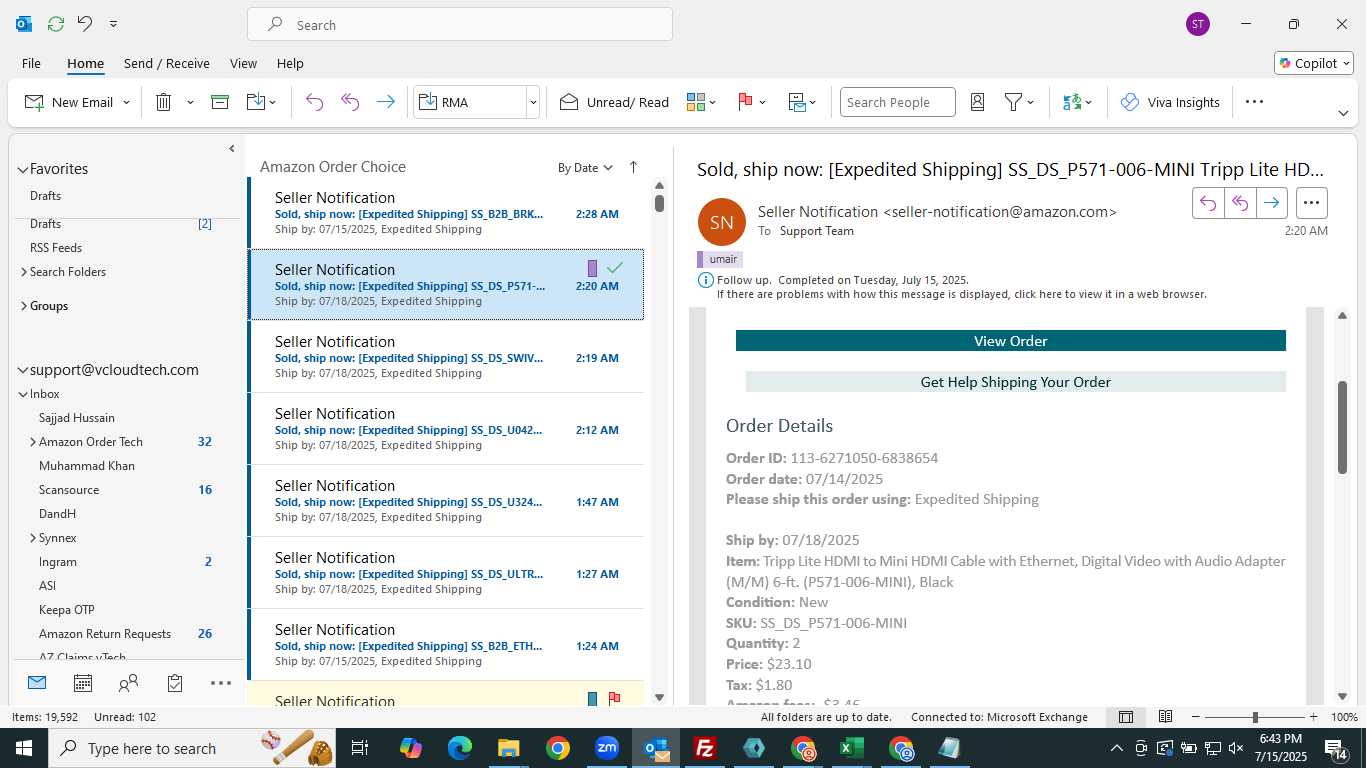
Task: Open the RMA quick steps dropdown
Action: [533, 102]
